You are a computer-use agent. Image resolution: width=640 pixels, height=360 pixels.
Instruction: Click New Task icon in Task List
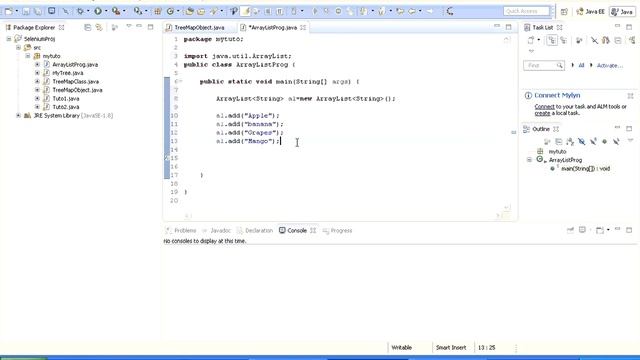coord(531,40)
